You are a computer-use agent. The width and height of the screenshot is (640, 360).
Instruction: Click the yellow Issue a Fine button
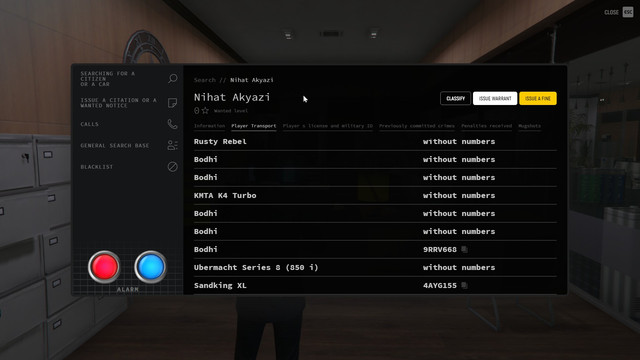point(538,98)
